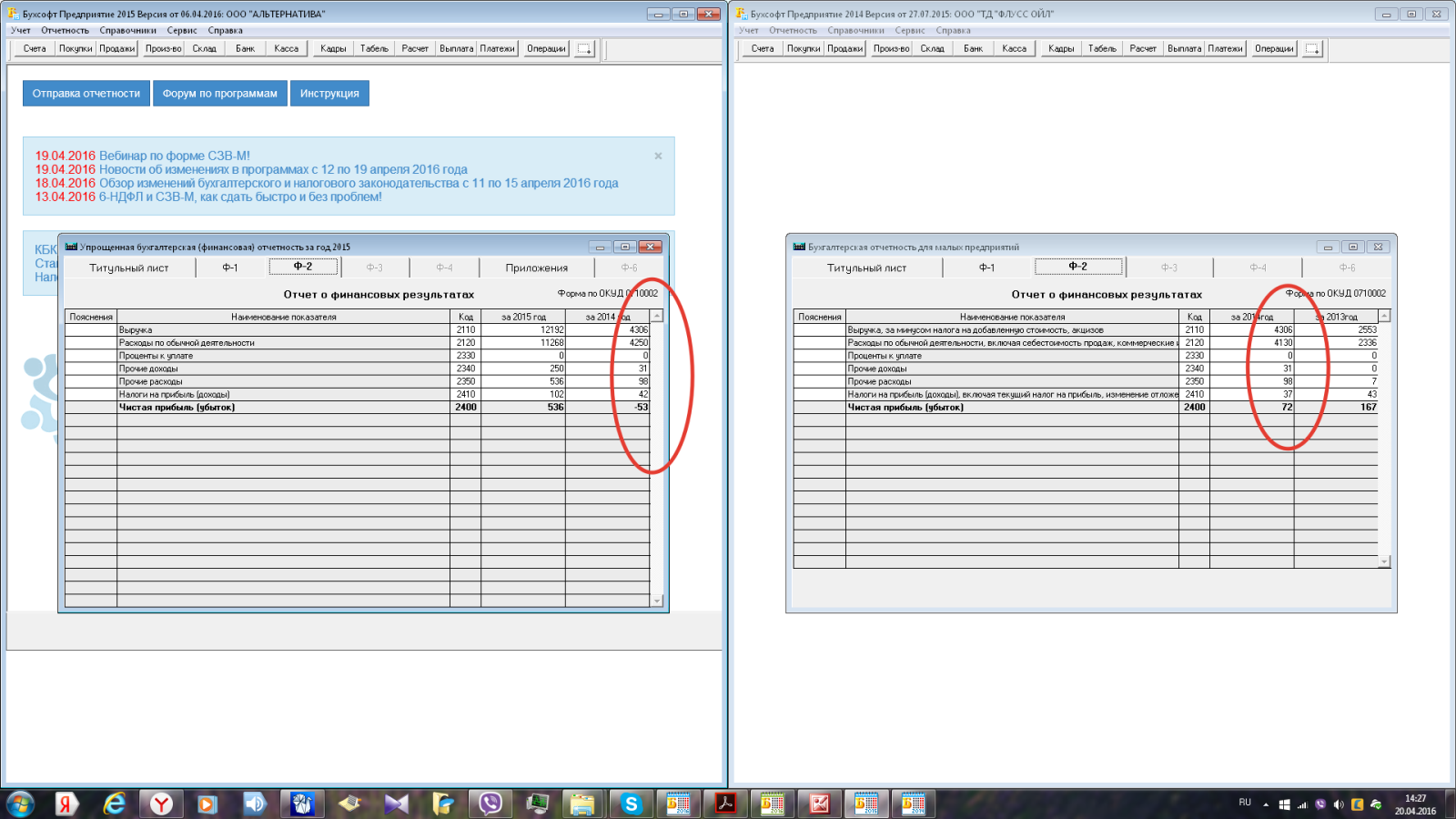This screenshot has height=819, width=1456.
Task: Open Viber from the taskbar
Action: pyautogui.click(x=490, y=804)
